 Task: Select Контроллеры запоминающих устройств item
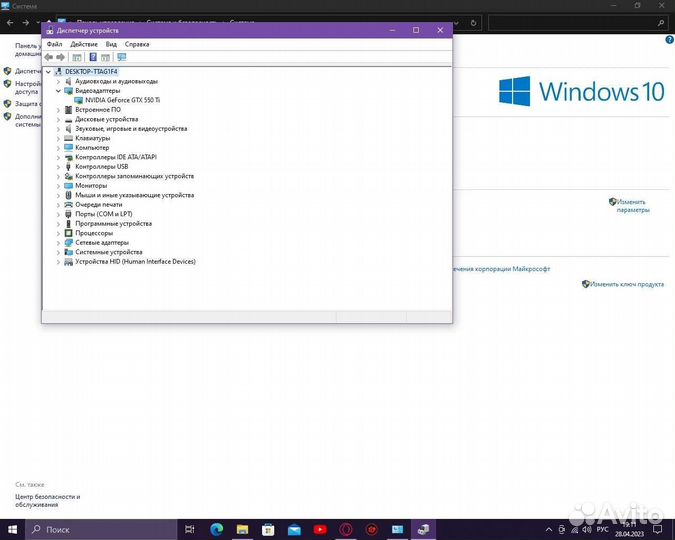point(134,176)
